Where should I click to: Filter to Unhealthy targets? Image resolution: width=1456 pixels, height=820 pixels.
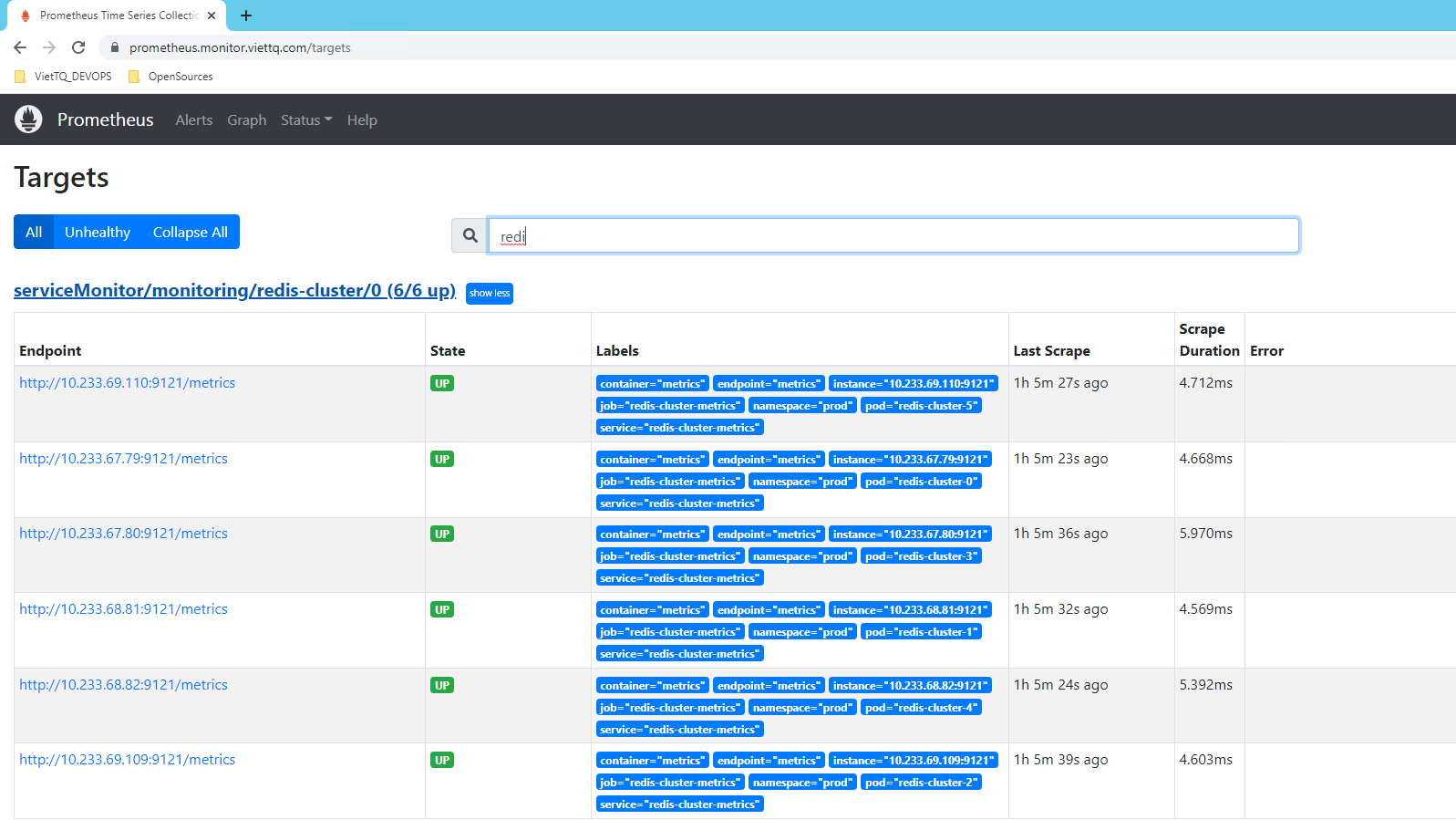tap(98, 232)
